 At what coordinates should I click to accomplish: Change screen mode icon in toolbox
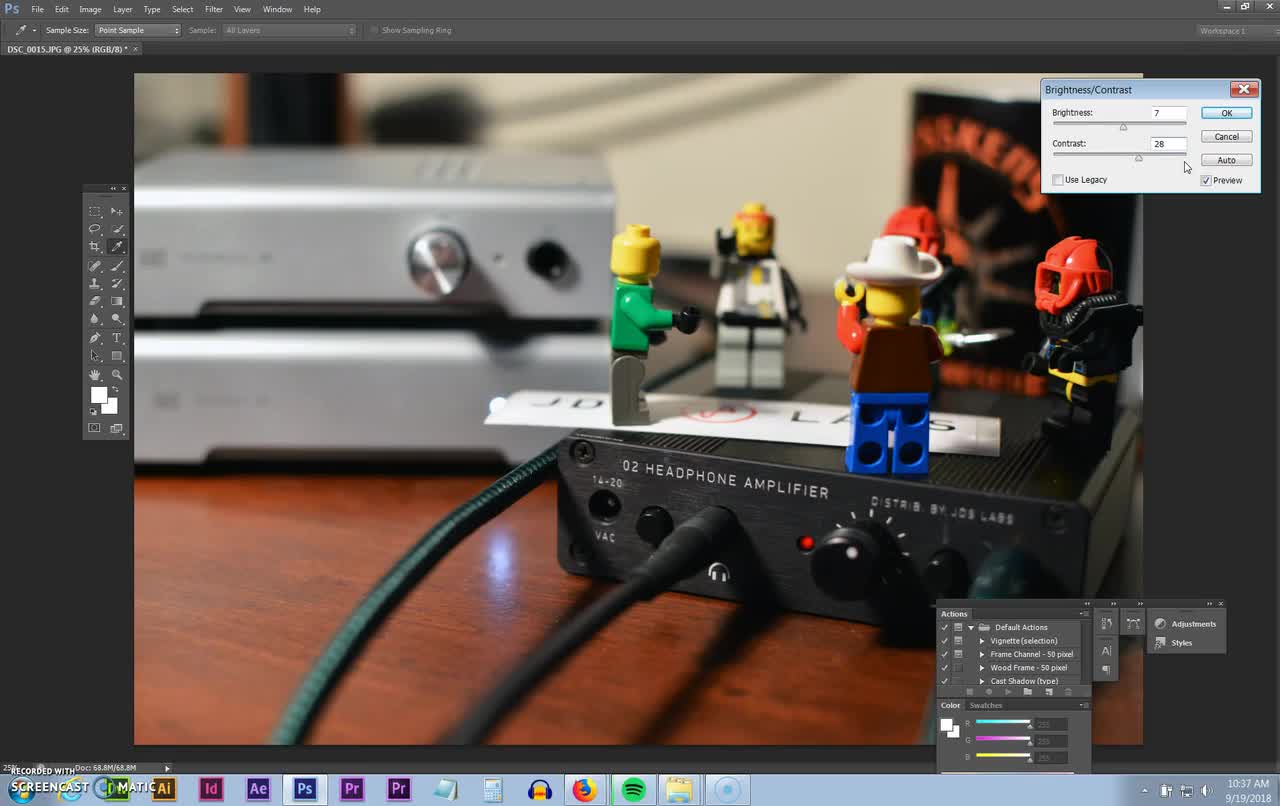[117, 428]
